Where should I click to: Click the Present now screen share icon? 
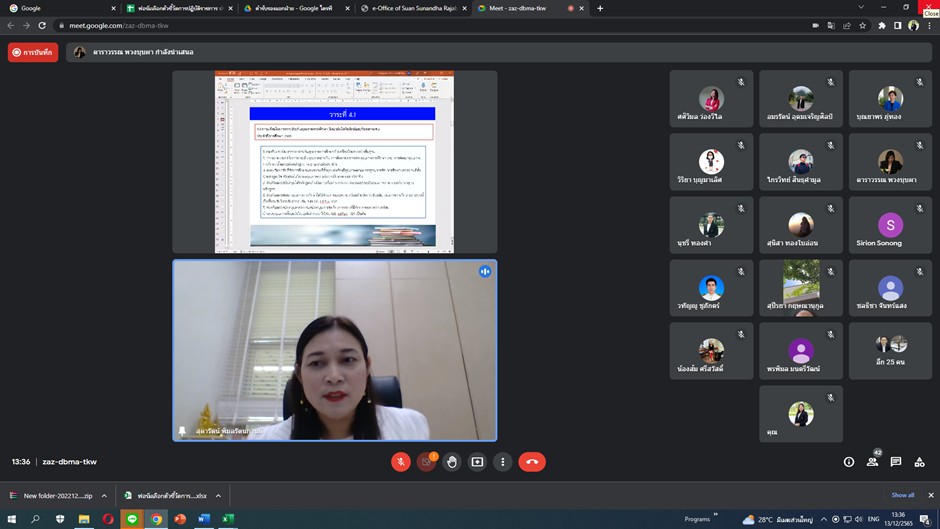point(477,462)
